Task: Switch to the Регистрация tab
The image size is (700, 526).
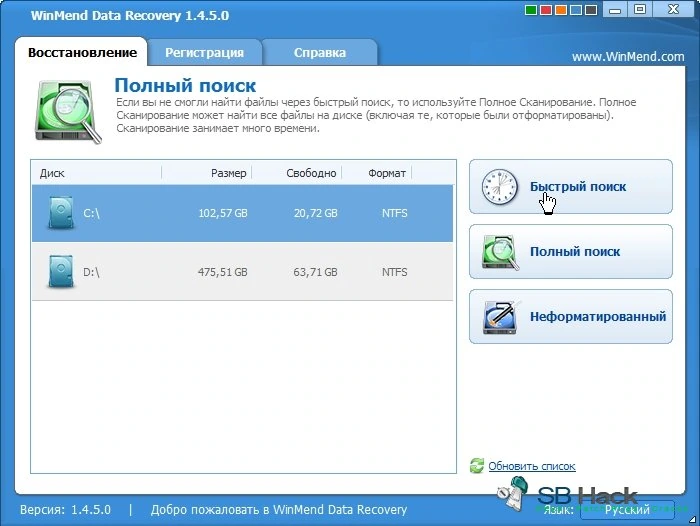Action: coord(204,53)
